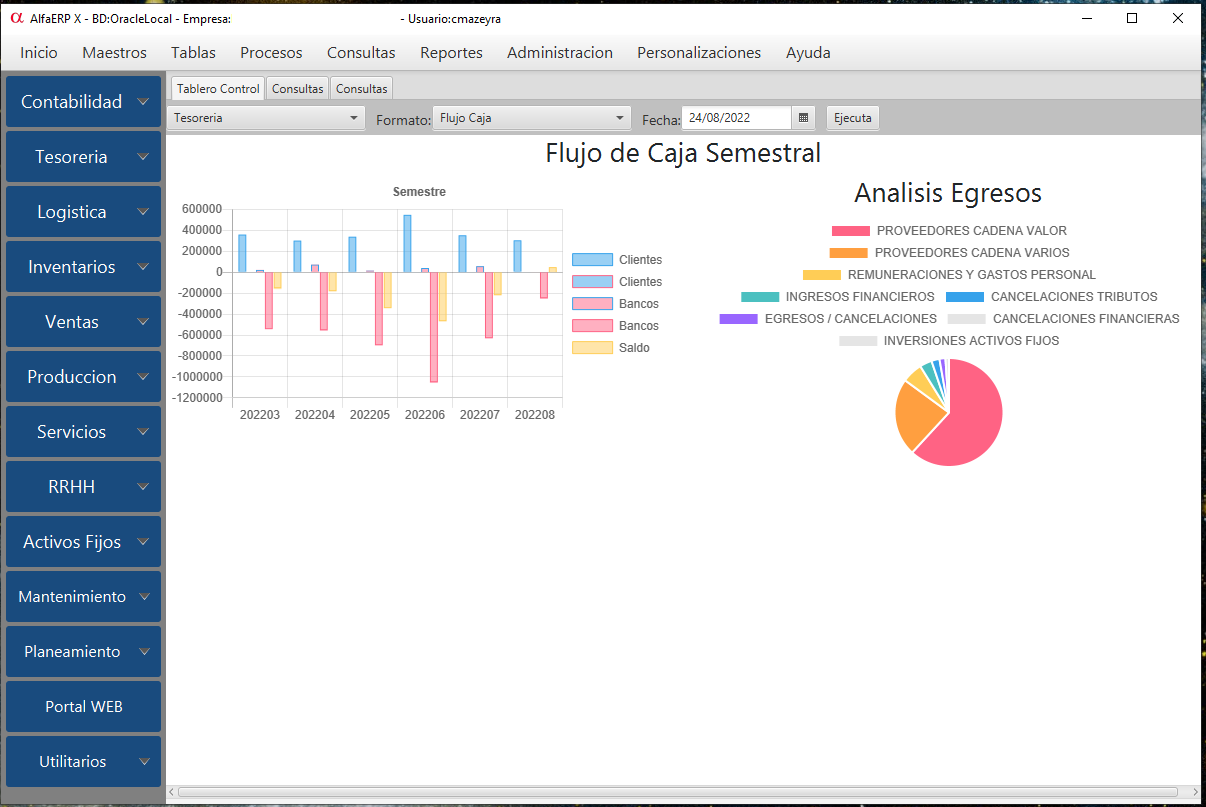Switch to the Tablero Control tab
Image resolution: width=1206 pixels, height=807 pixels.
217,89
